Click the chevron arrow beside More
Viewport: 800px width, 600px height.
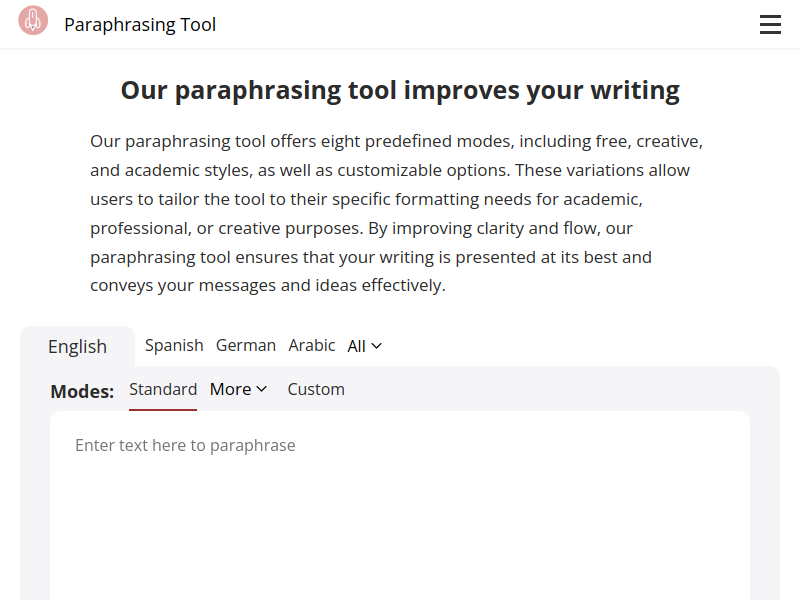[x=262, y=389]
